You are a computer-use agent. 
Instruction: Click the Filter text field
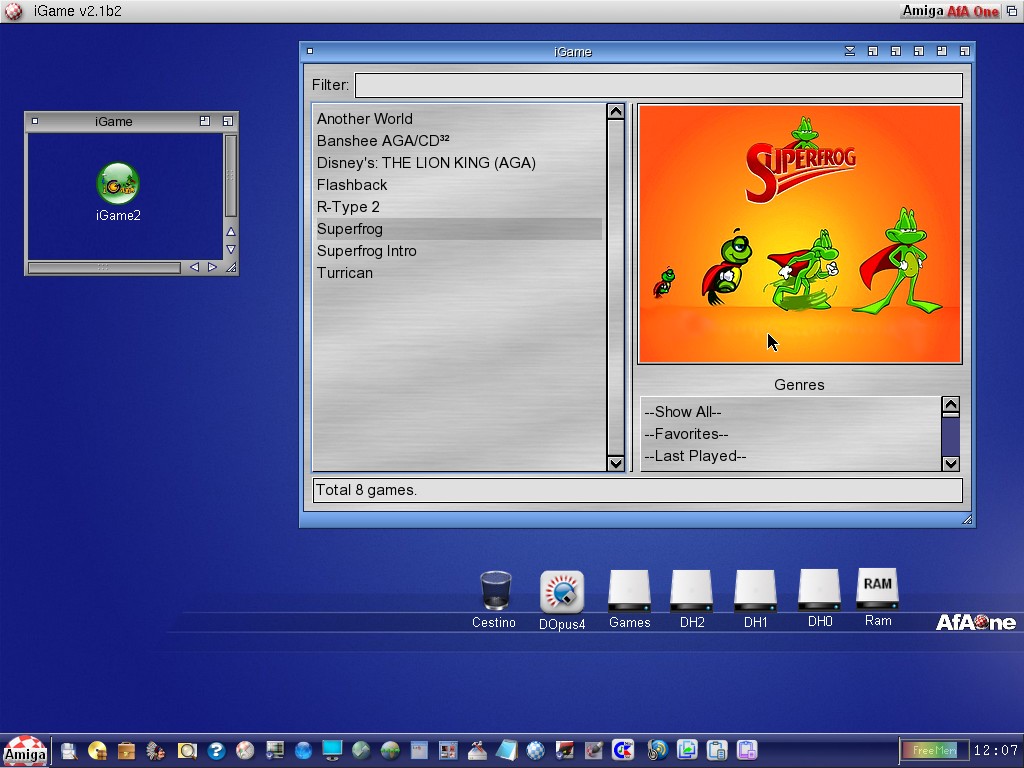(658, 85)
